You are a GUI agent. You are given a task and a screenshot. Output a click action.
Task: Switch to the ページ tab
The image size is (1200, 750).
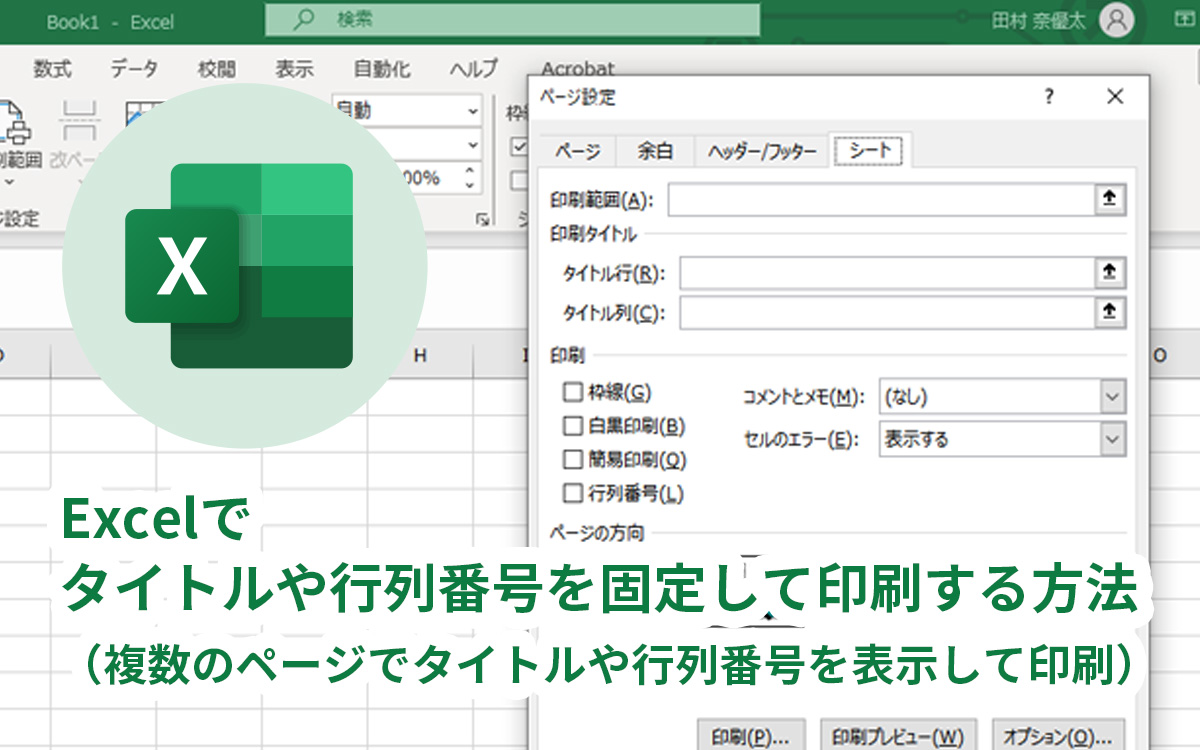(578, 151)
